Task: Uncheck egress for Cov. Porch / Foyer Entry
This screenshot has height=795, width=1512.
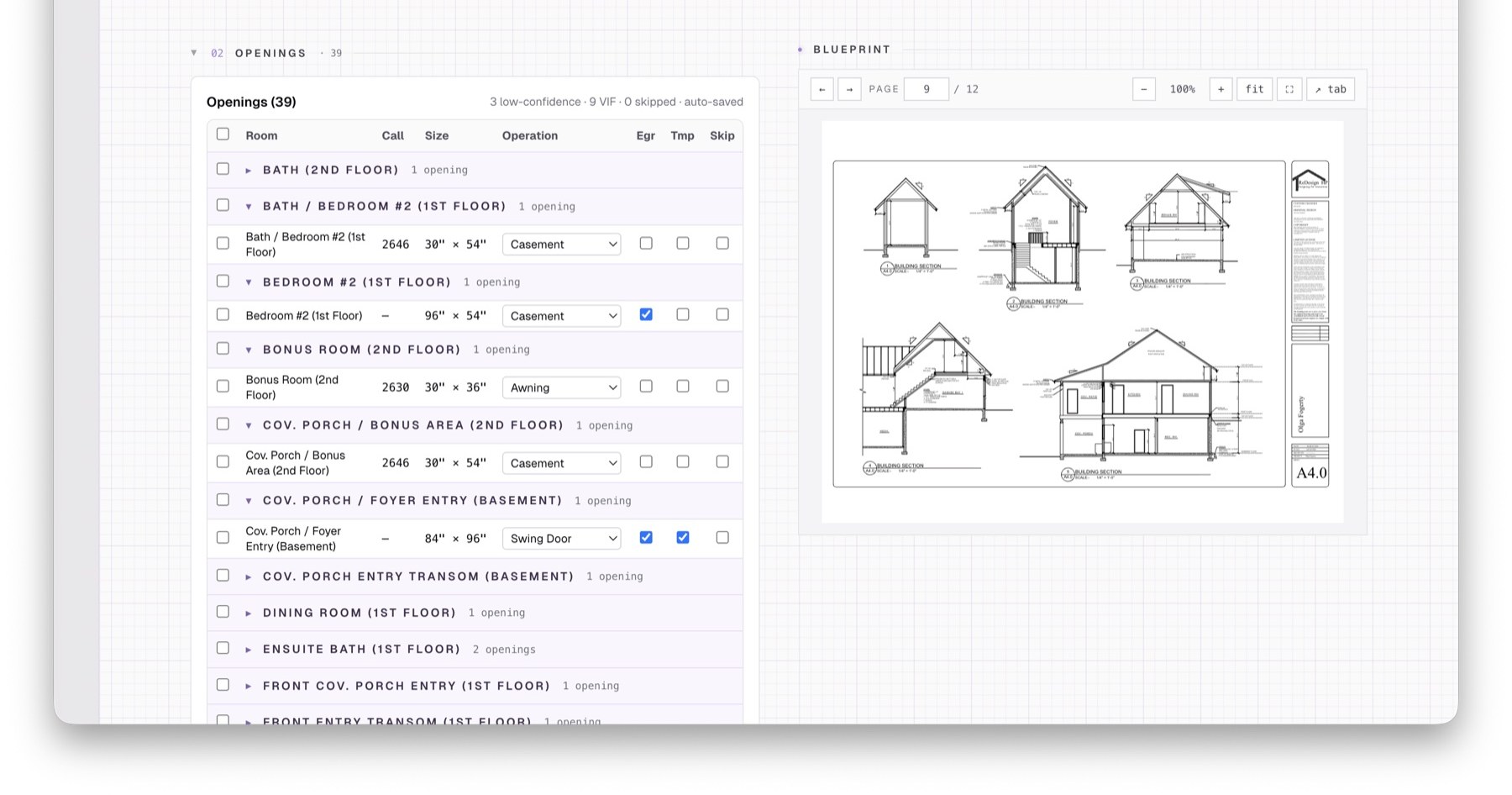Action: point(646,537)
